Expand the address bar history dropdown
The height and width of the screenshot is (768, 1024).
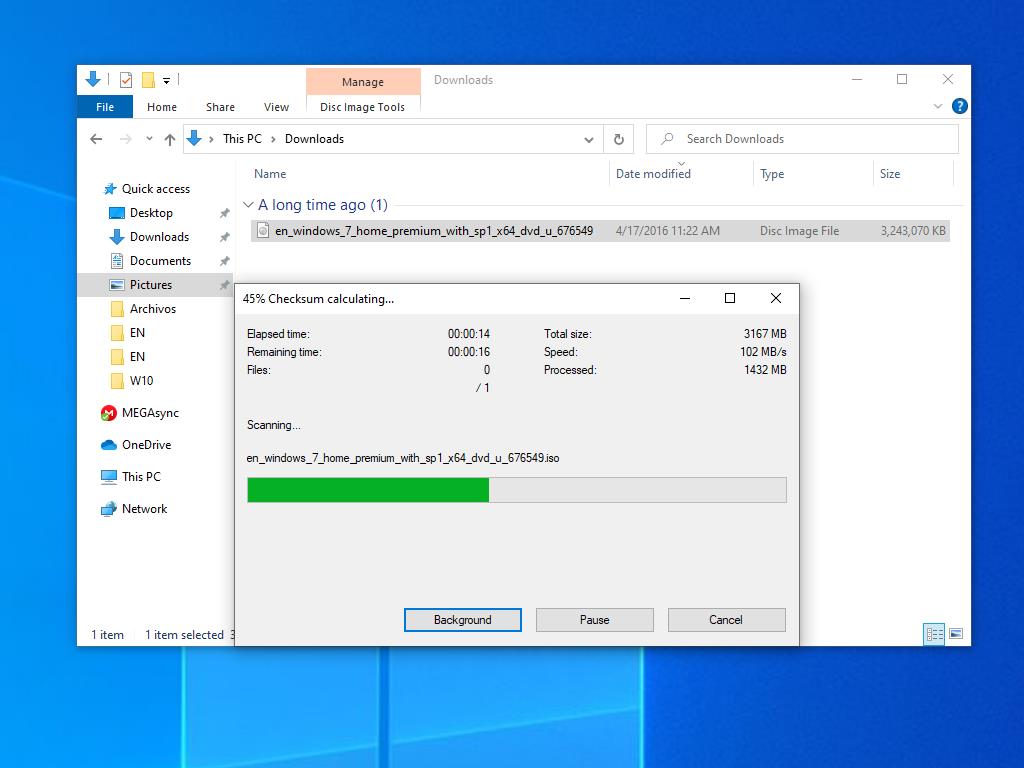tap(589, 139)
